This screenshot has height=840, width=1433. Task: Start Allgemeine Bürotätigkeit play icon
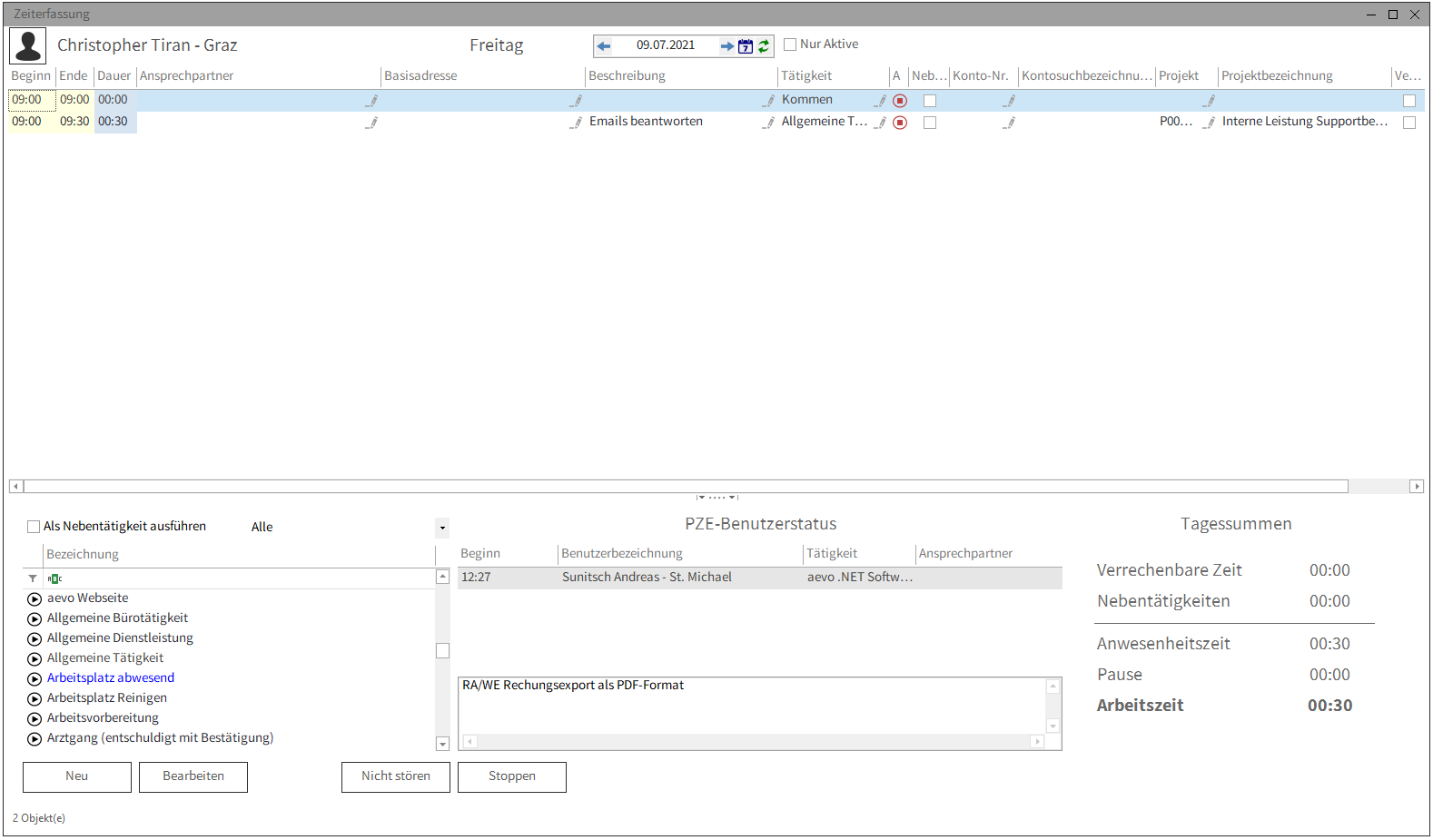point(35,619)
